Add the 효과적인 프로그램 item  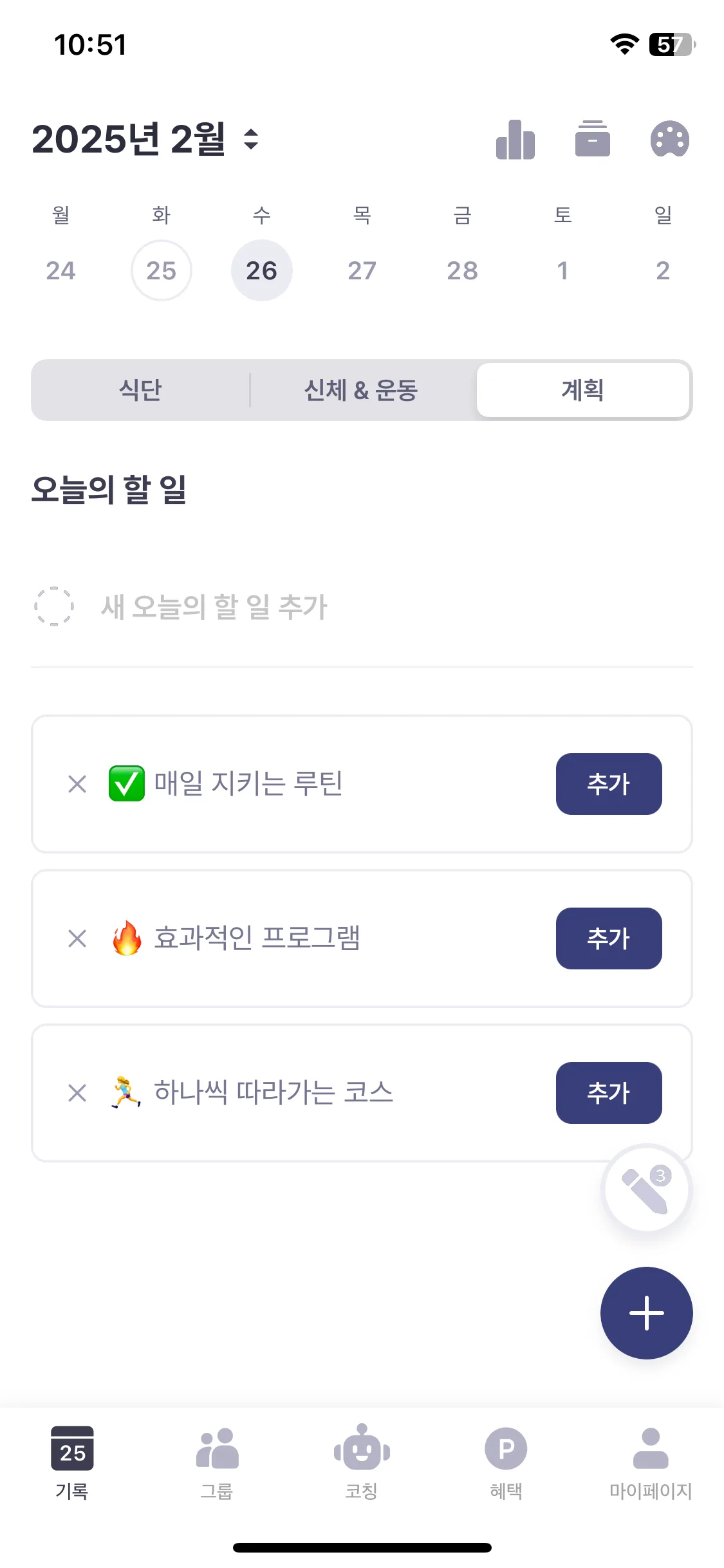pyautogui.click(x=609, y=938)
